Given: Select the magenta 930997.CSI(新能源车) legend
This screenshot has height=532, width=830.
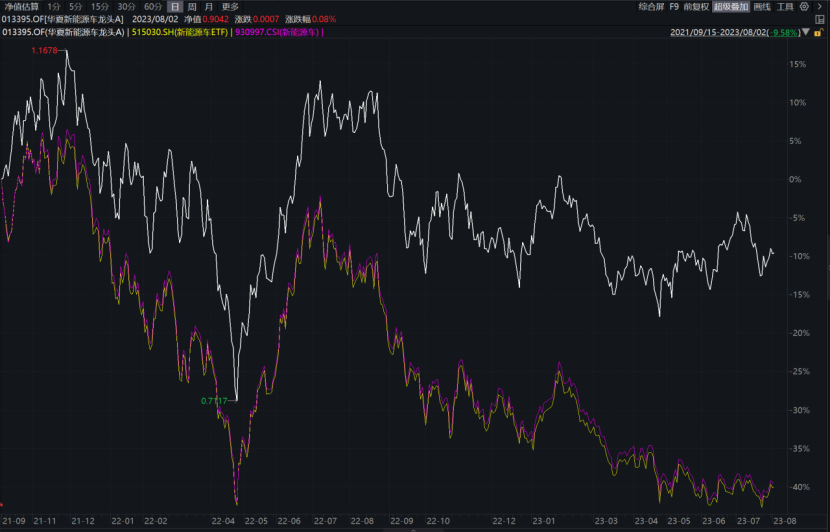Looking at the screenshot, I should click(277, 32).
